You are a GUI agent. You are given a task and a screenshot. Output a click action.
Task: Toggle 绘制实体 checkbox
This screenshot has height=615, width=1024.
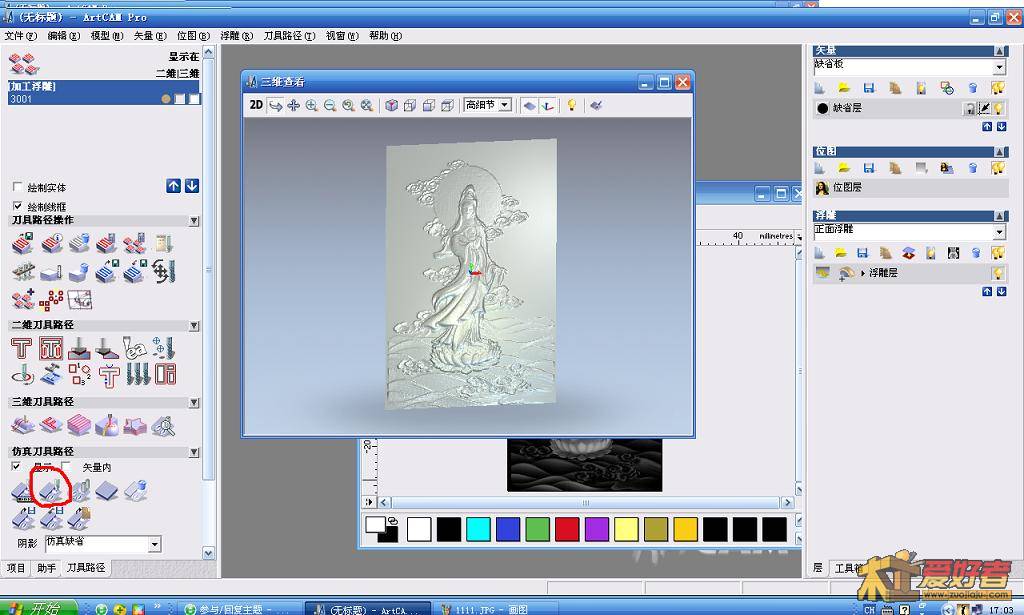click(18, 187)
